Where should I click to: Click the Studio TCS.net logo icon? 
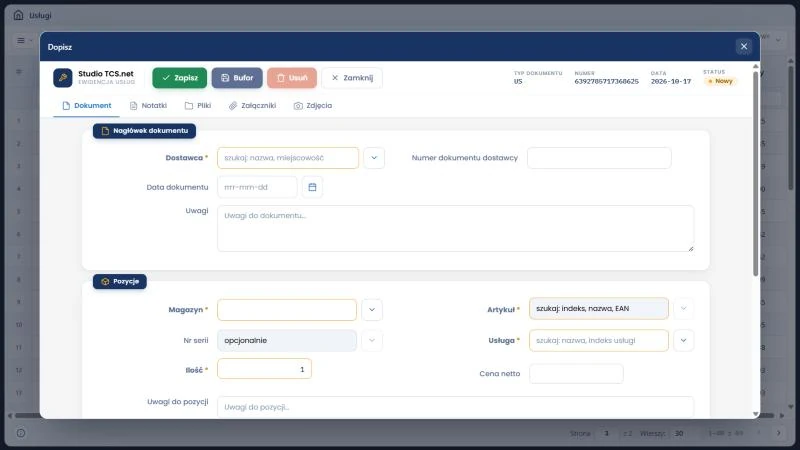pos(63,78)
